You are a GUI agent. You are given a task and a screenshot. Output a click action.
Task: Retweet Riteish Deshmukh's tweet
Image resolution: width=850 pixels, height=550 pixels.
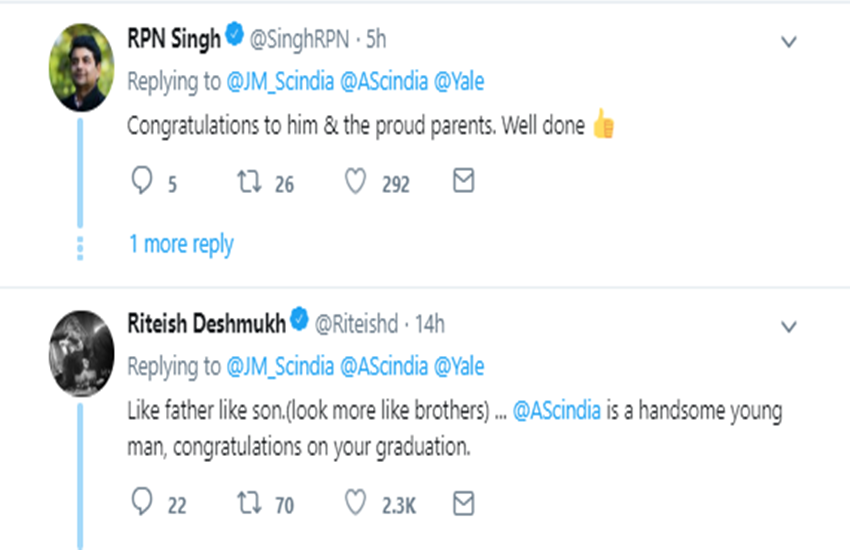(x=246, y=503)
